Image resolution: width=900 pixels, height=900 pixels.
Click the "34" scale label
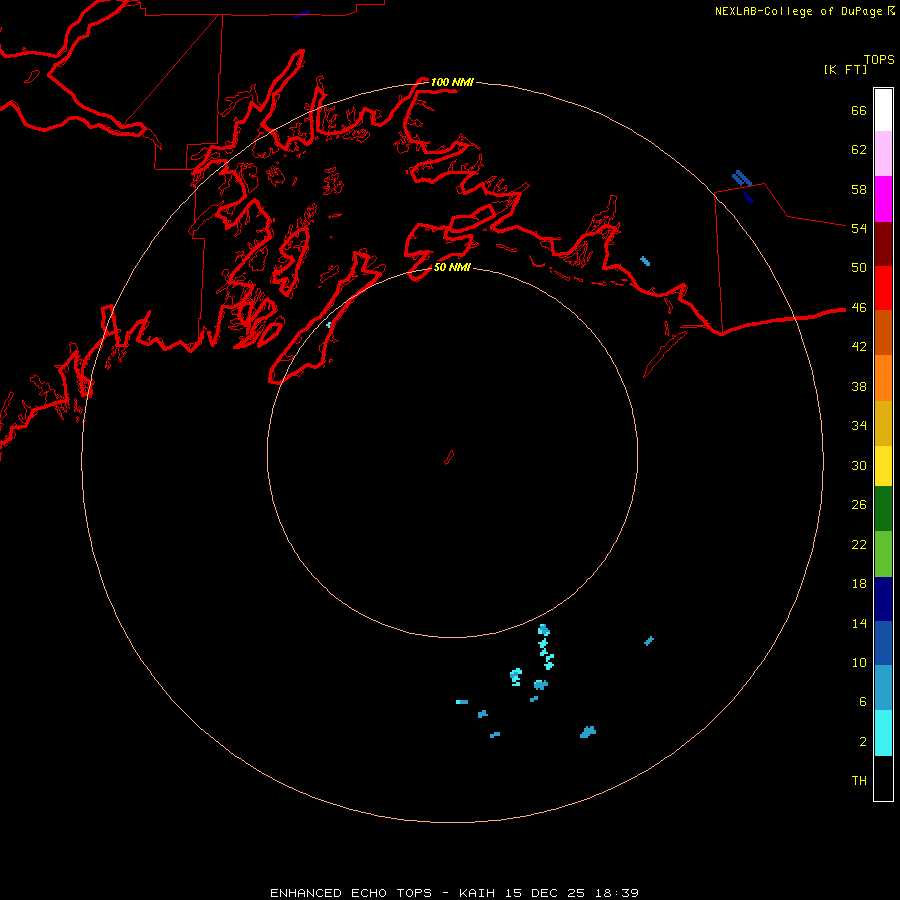click(x=859, y=426)
